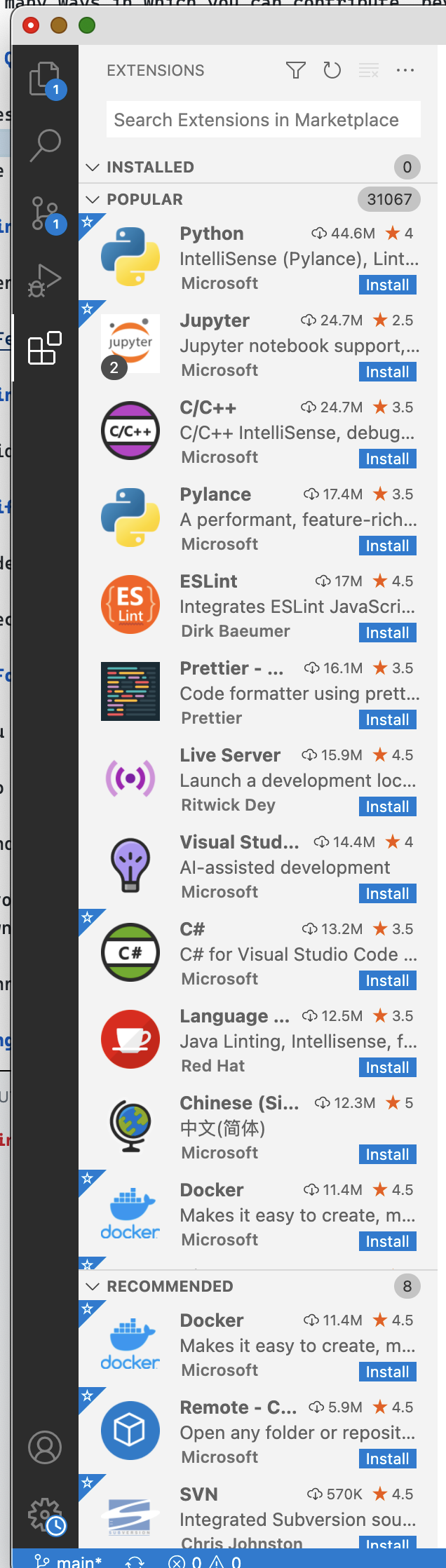Filter the extensions list
The width and height of the screenshot is (446, 1568).
[x=296, y=70]
